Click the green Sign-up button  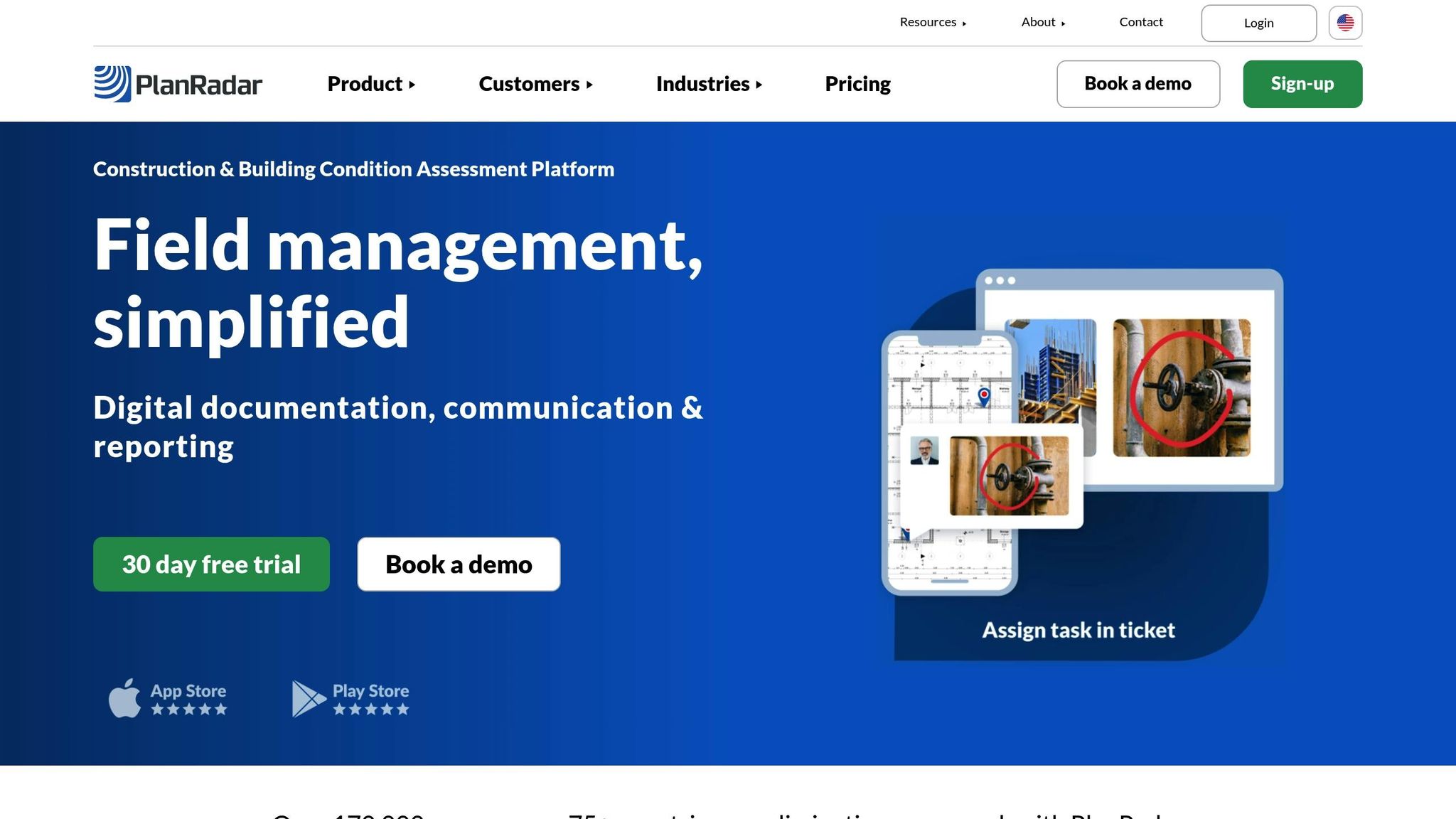[x=1302, y=84]
